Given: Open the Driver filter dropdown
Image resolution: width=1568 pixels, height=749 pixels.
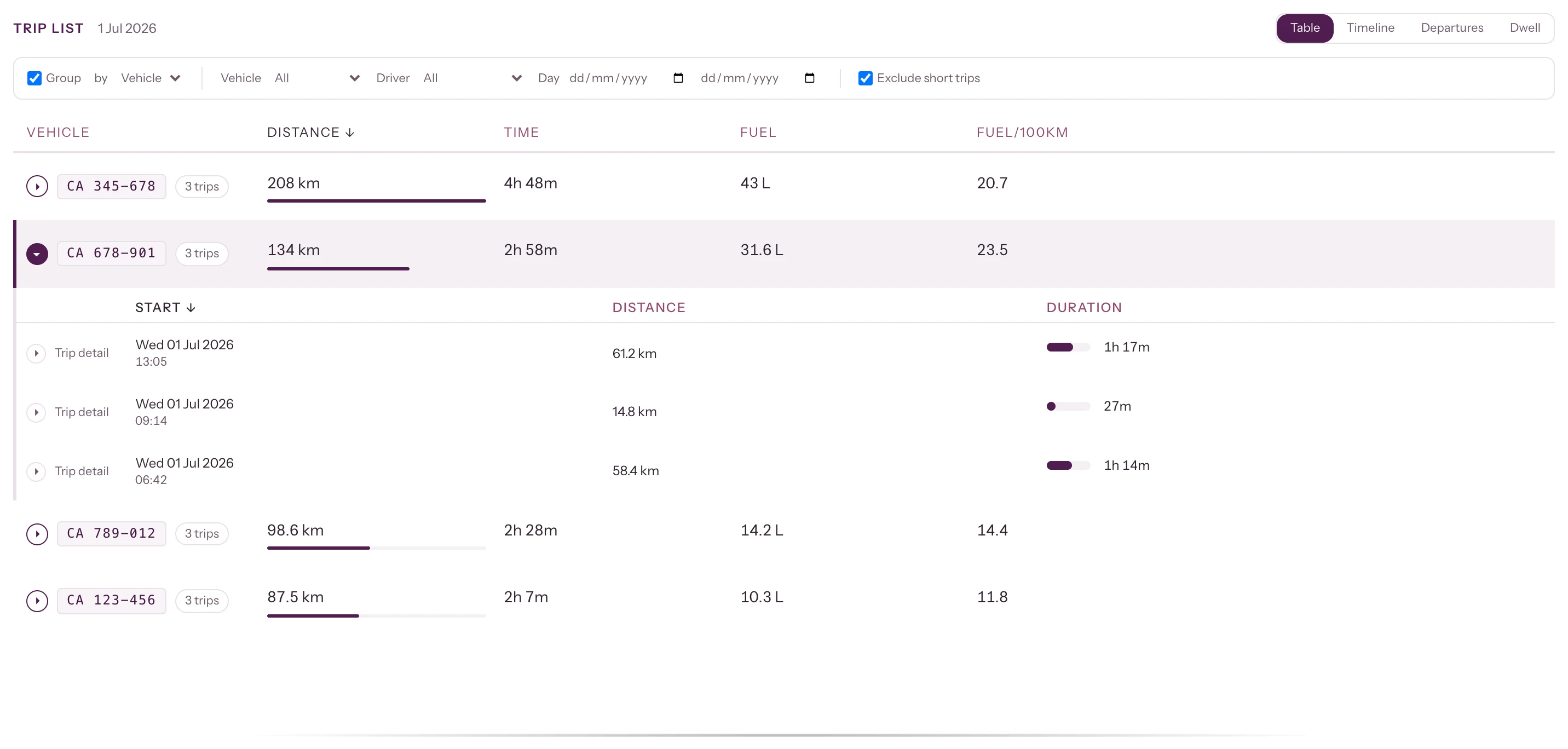Looking at the screenshot, I should pyautogui.click(x=472, y=78).
